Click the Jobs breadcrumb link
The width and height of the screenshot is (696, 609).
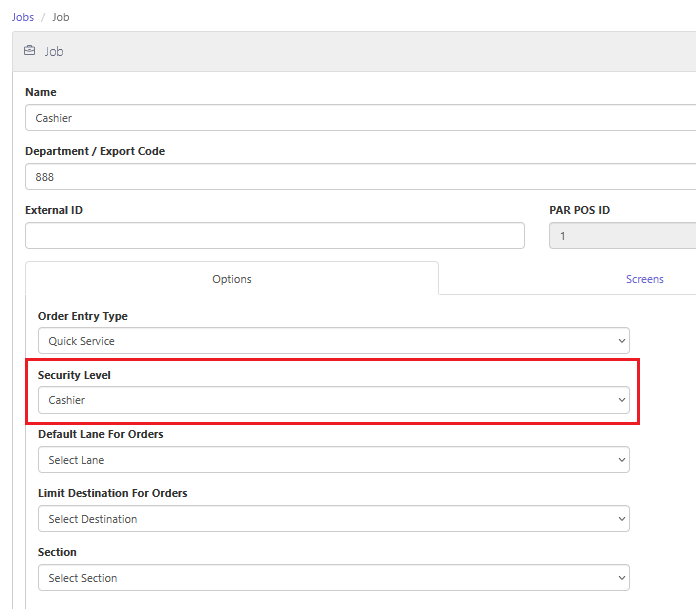(23, 17)
